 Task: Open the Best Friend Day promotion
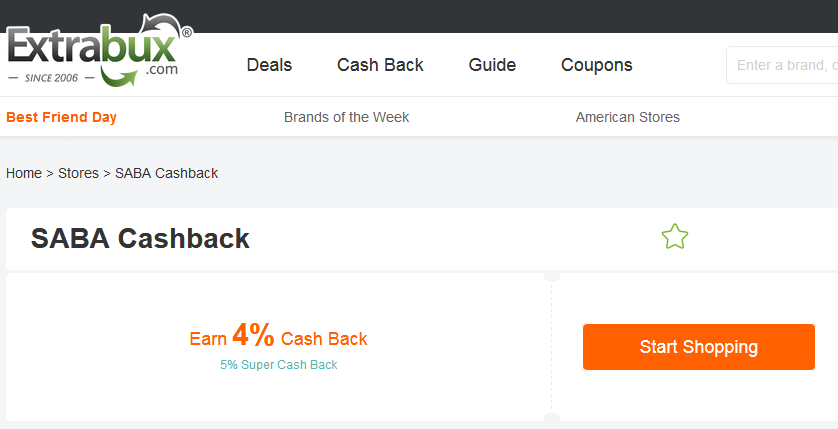tap(61, 117)
